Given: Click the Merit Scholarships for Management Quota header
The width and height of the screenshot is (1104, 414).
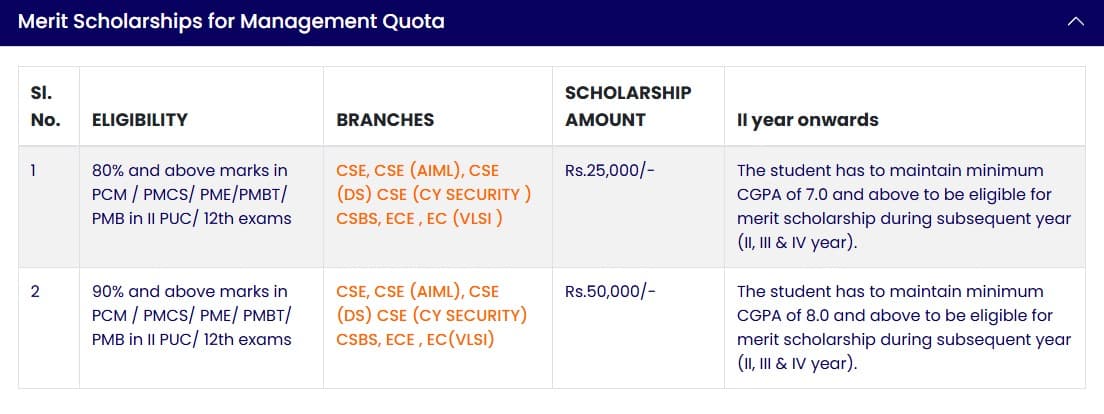Looking at the screenshot, I should (x=232, y=21).
